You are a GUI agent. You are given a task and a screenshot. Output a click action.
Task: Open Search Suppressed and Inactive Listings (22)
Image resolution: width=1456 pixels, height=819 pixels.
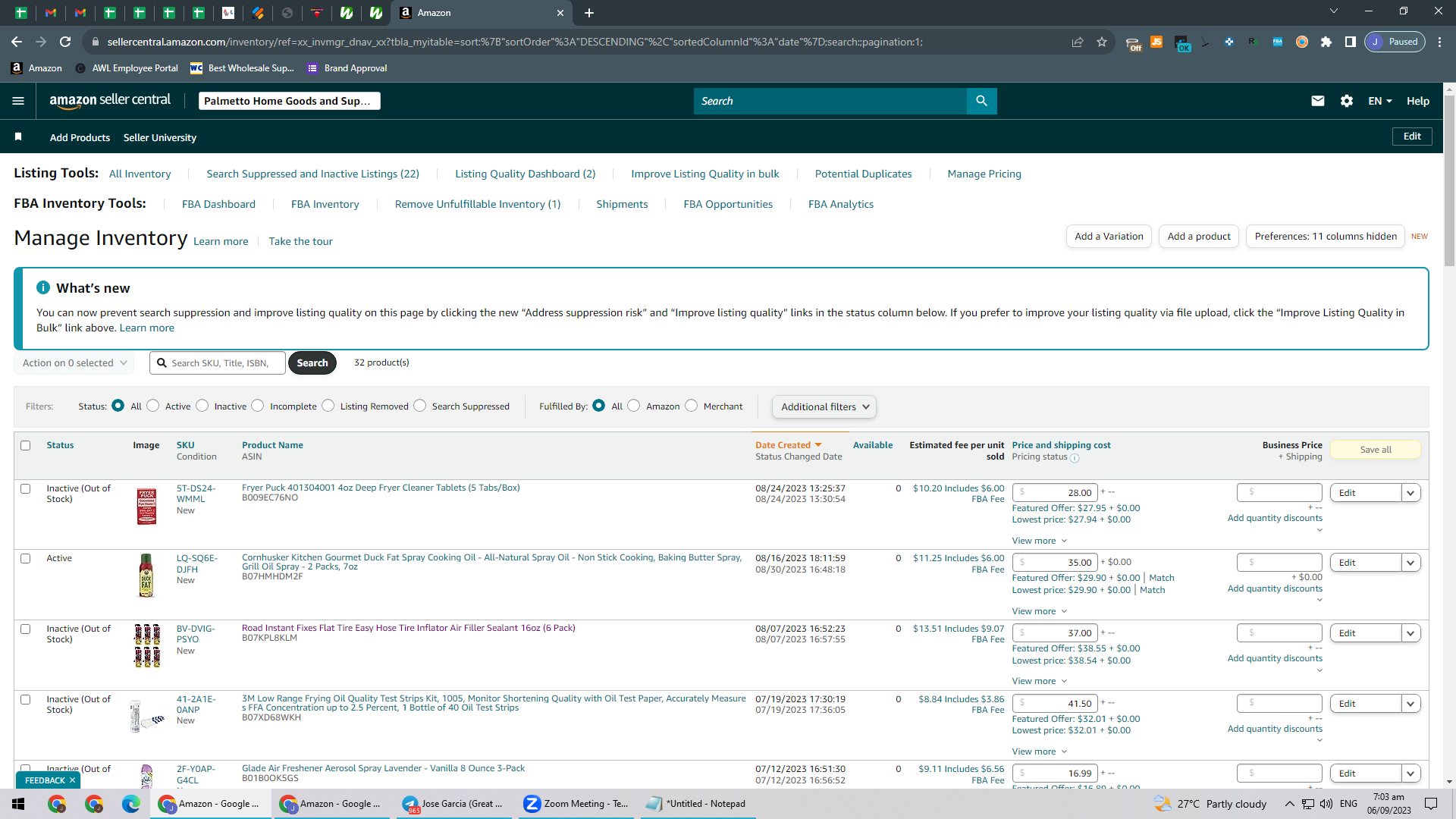(312, 174)
